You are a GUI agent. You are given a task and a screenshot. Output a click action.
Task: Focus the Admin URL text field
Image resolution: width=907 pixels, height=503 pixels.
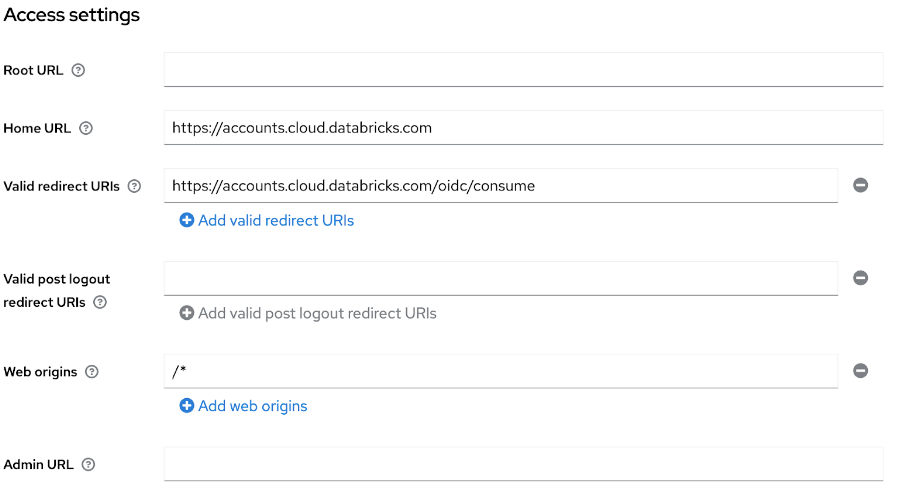pyautogui.click(x=523, y=464)
